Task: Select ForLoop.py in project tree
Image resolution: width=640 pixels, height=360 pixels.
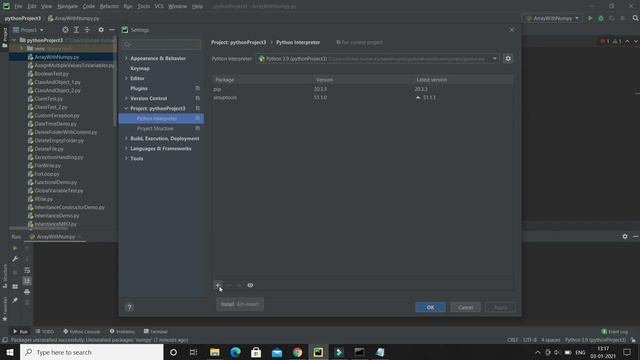Action: 47,174
